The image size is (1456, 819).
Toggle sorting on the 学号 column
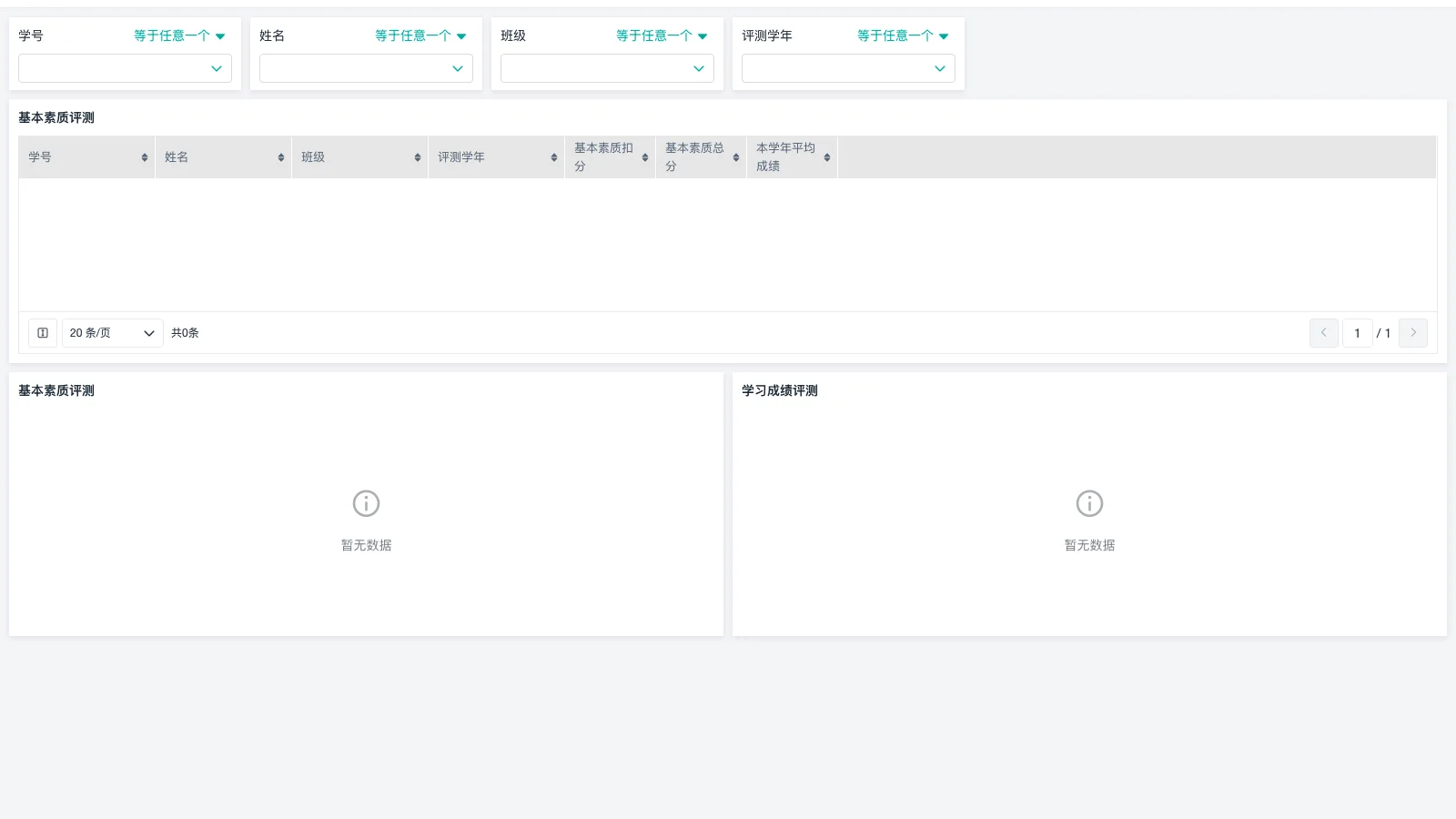click(x=146, y=157)
